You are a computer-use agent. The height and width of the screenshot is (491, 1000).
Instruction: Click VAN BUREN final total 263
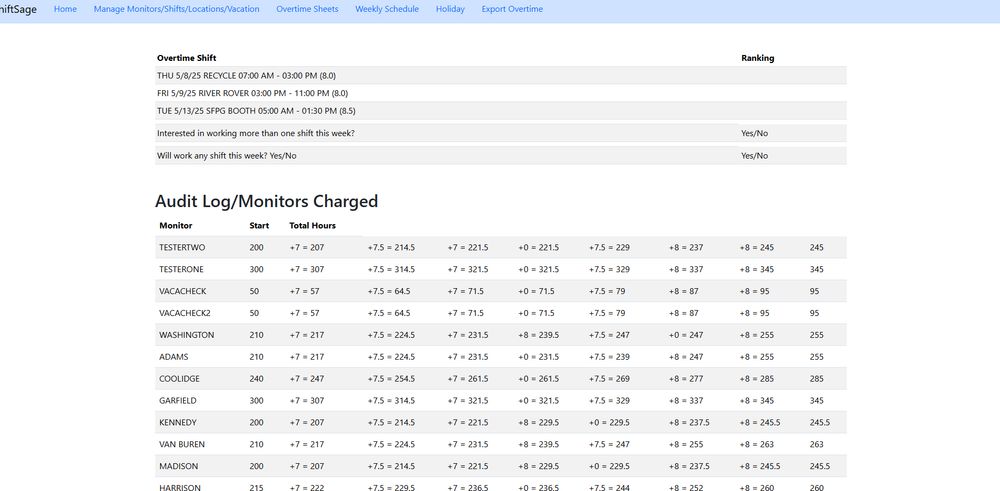[x=817, y=444]
